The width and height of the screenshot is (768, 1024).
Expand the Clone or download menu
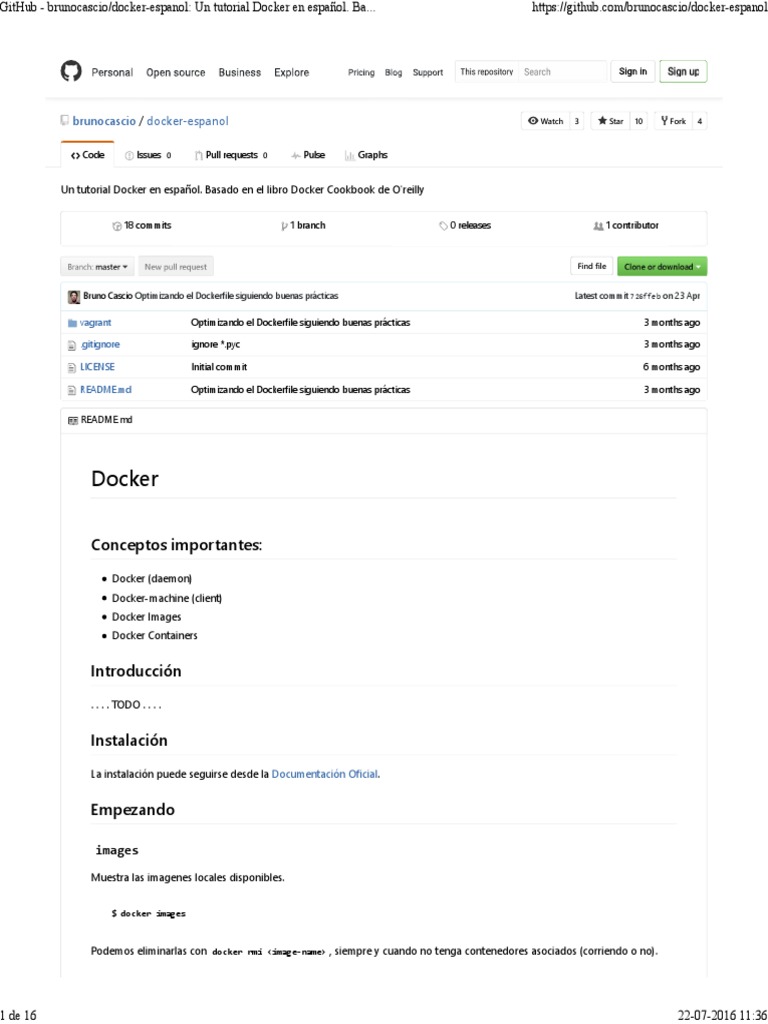pyautogui.click(x=662, y=267)
